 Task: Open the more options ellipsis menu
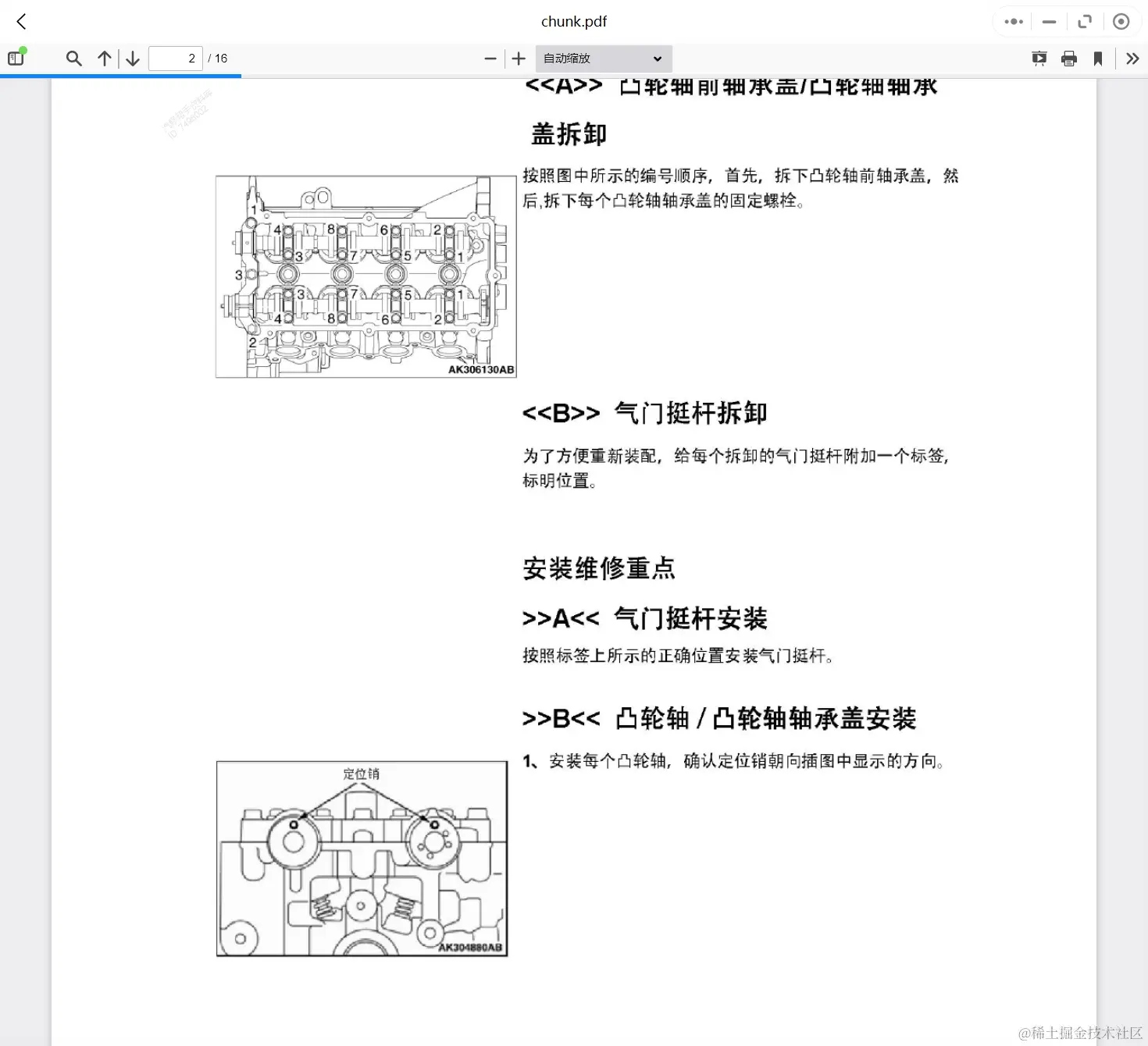click(x=1012, y=21)
